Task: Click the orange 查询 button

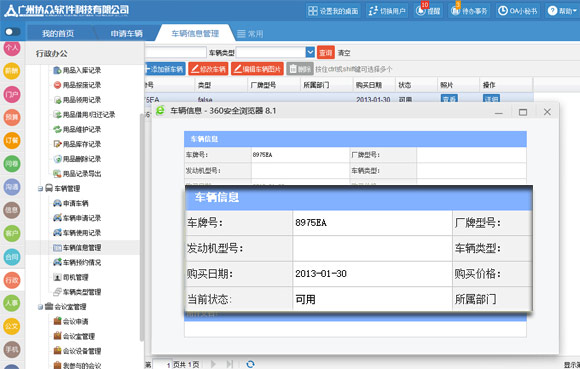Action: 326,53
